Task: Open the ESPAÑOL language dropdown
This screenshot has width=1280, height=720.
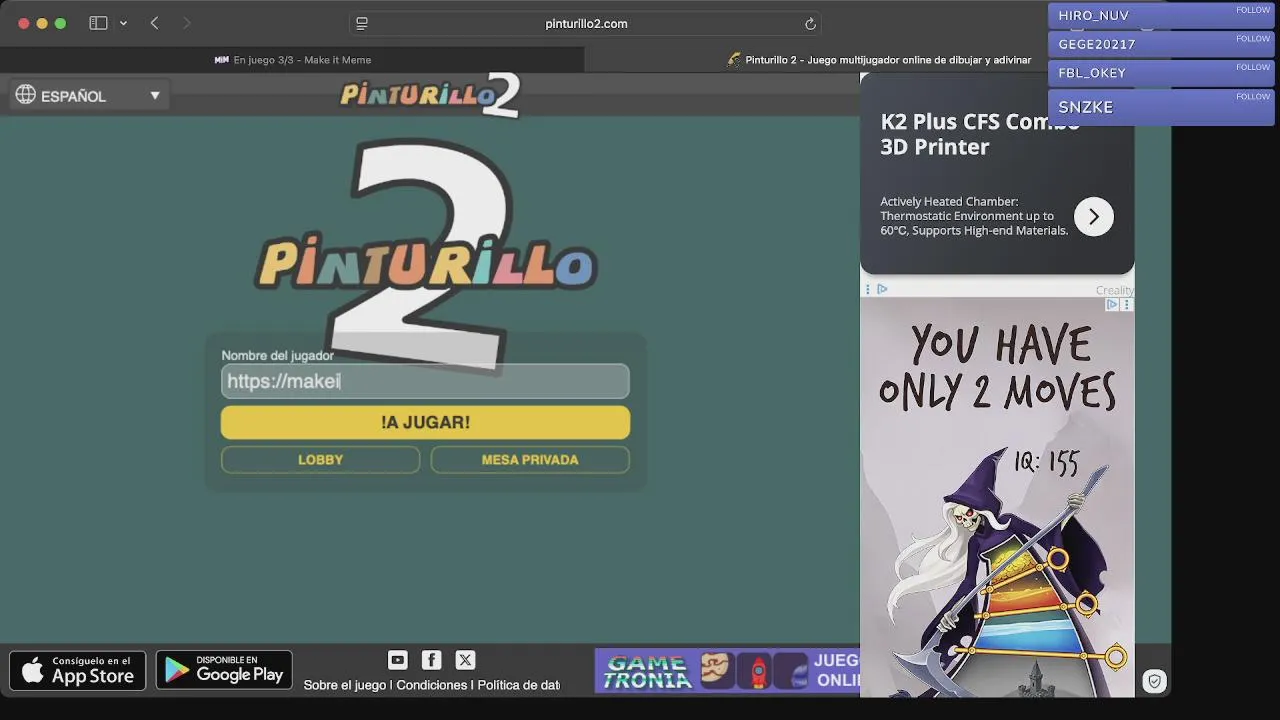Action: tap(88, 95)
